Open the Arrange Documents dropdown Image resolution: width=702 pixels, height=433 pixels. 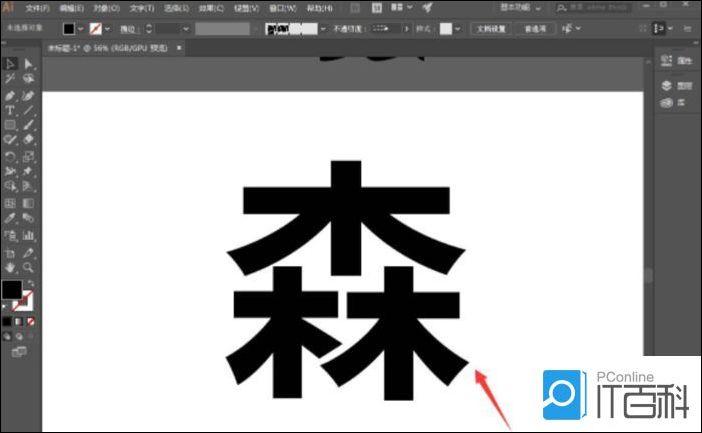[402, 8]
